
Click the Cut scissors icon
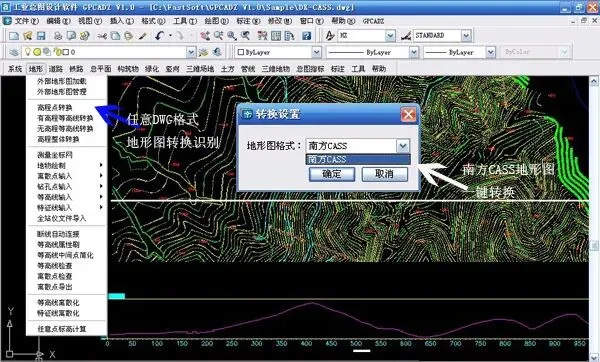tap(102, 36)
